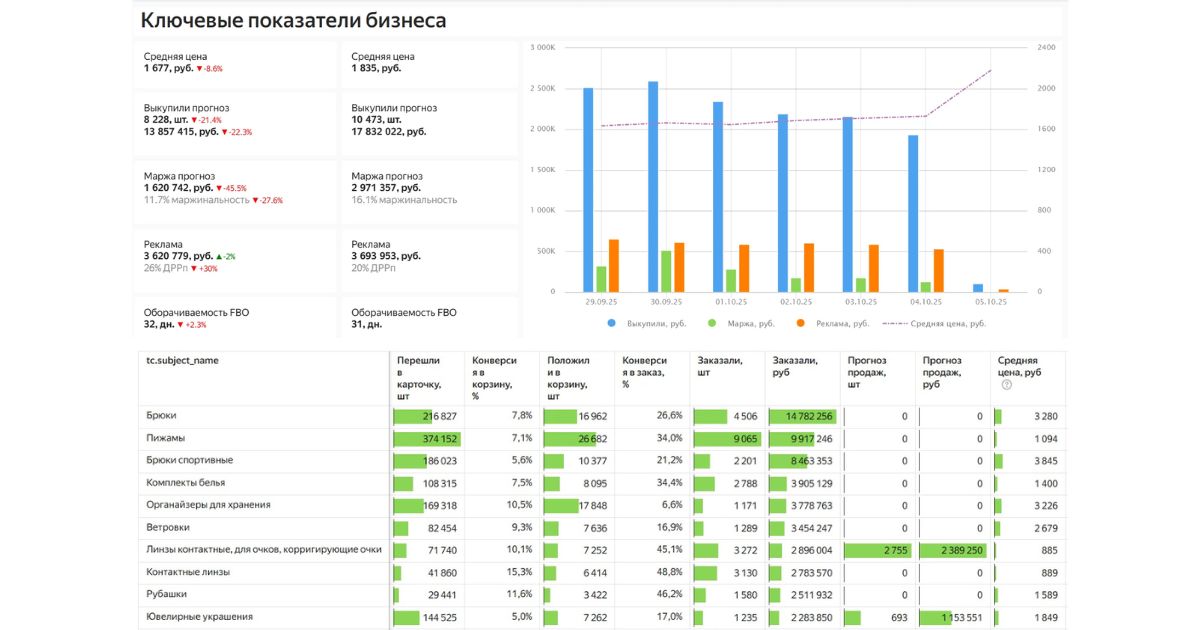Click the blue bar for 30.09.25
1200x630 pixels.
[x=653, y=186]
